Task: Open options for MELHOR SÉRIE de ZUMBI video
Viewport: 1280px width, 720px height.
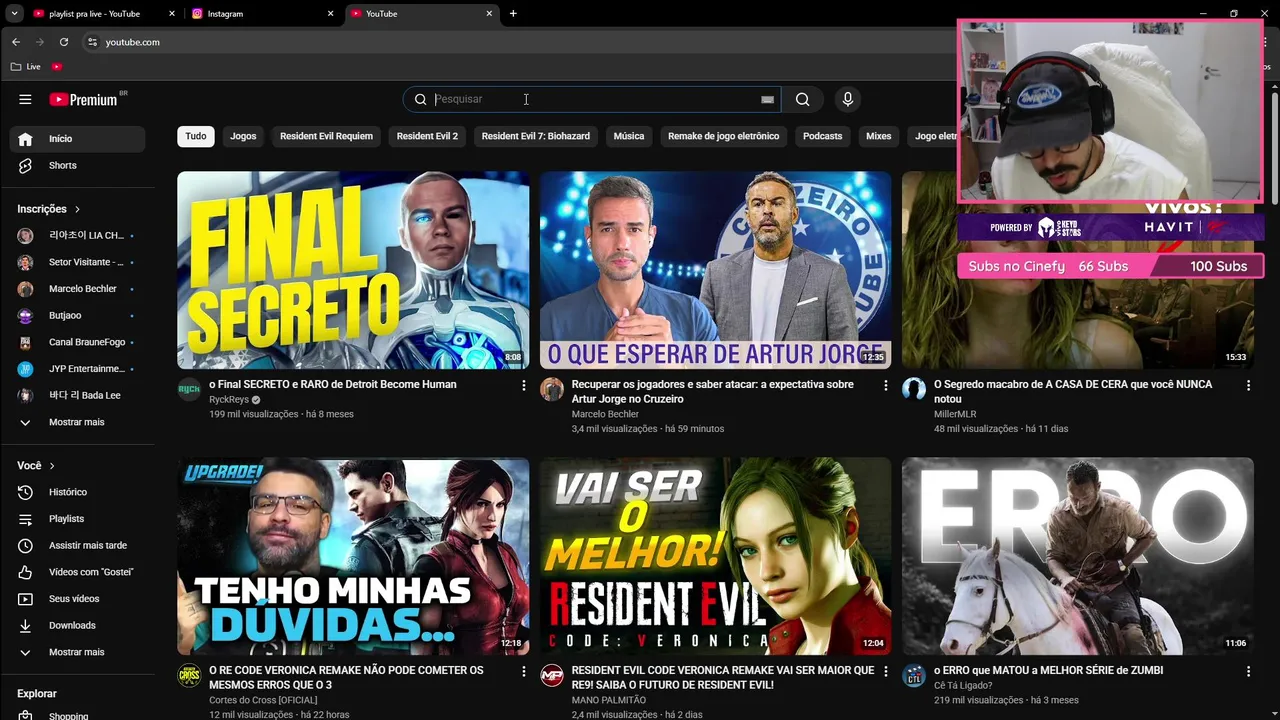Action: [x=1247, y=671]
